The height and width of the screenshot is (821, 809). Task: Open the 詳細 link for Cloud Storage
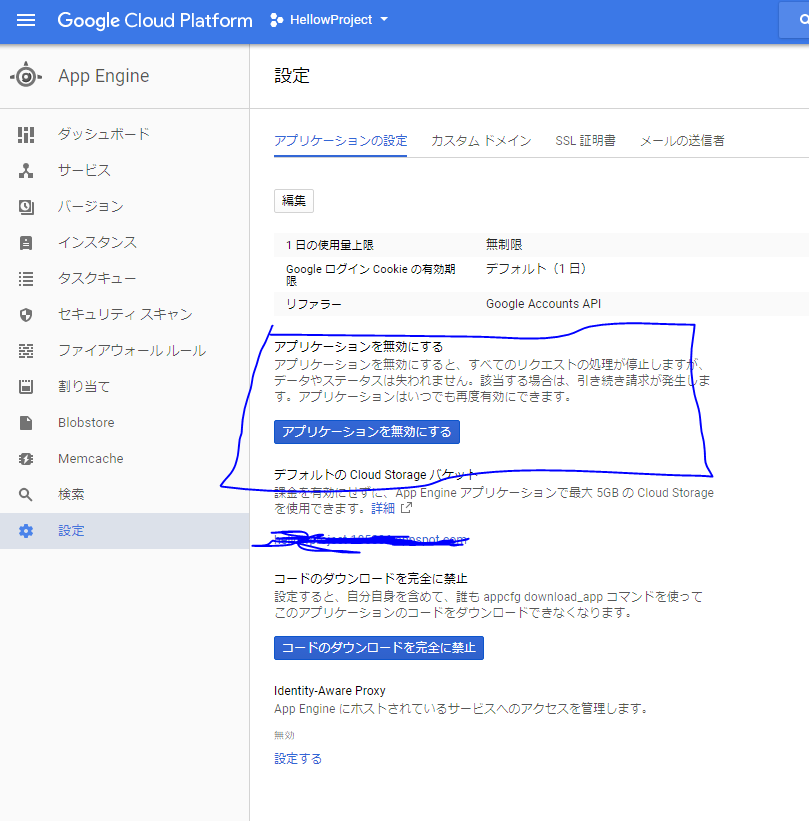383,508
